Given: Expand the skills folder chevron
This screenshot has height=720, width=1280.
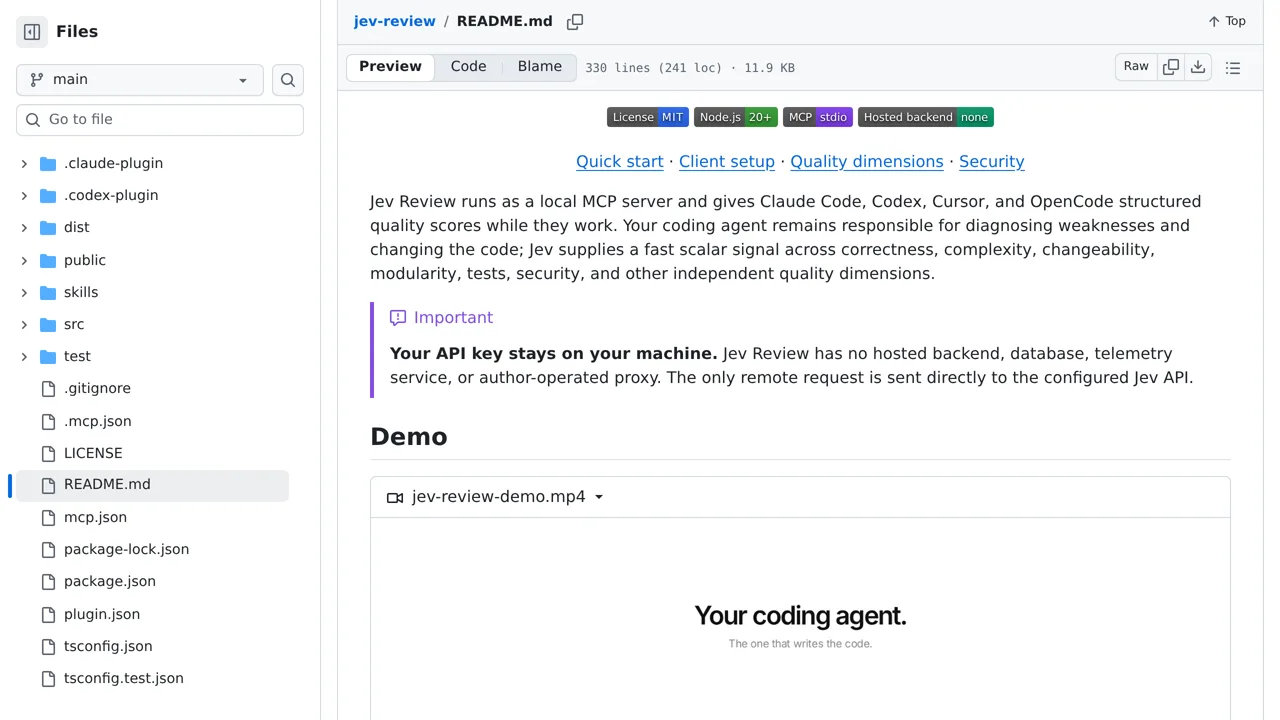Looking at the screenshot, I should [x=24, y=292].
